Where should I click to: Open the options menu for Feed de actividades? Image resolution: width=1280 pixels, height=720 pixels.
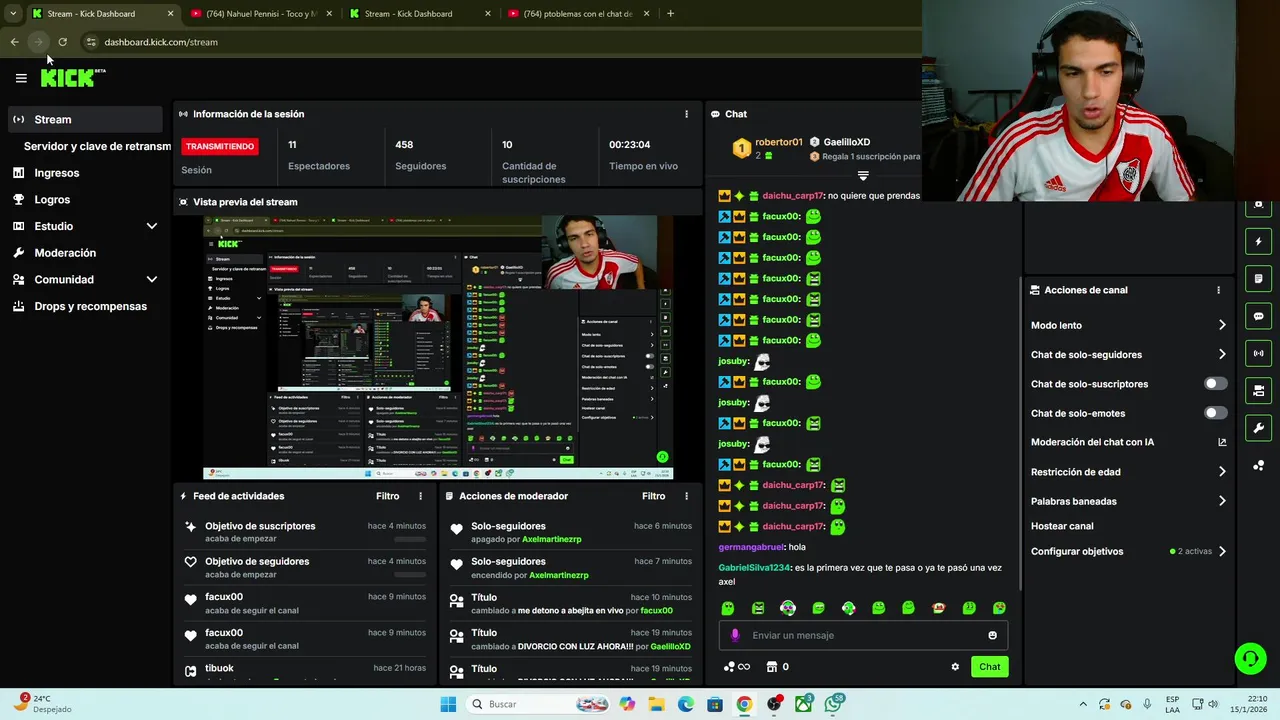point(420,496)
